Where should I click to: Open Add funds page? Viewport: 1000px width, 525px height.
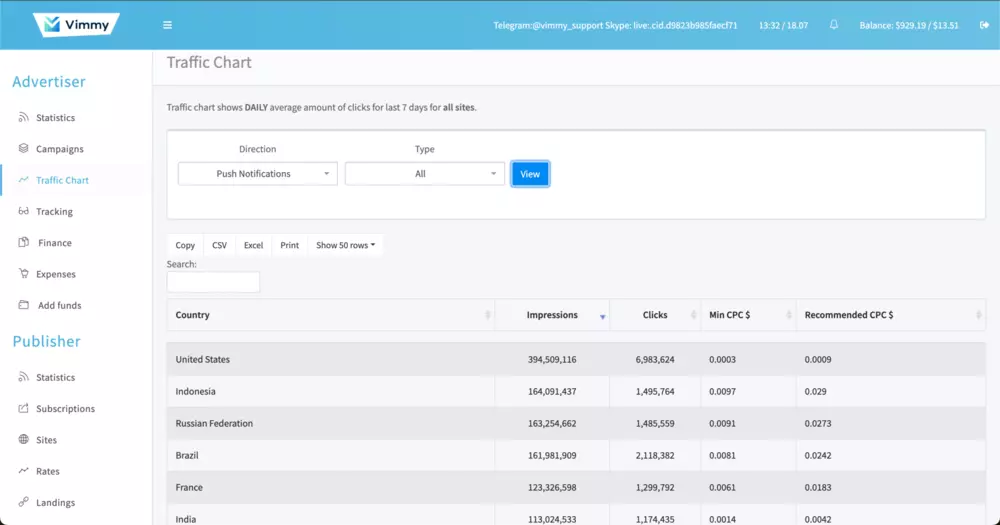59,305
